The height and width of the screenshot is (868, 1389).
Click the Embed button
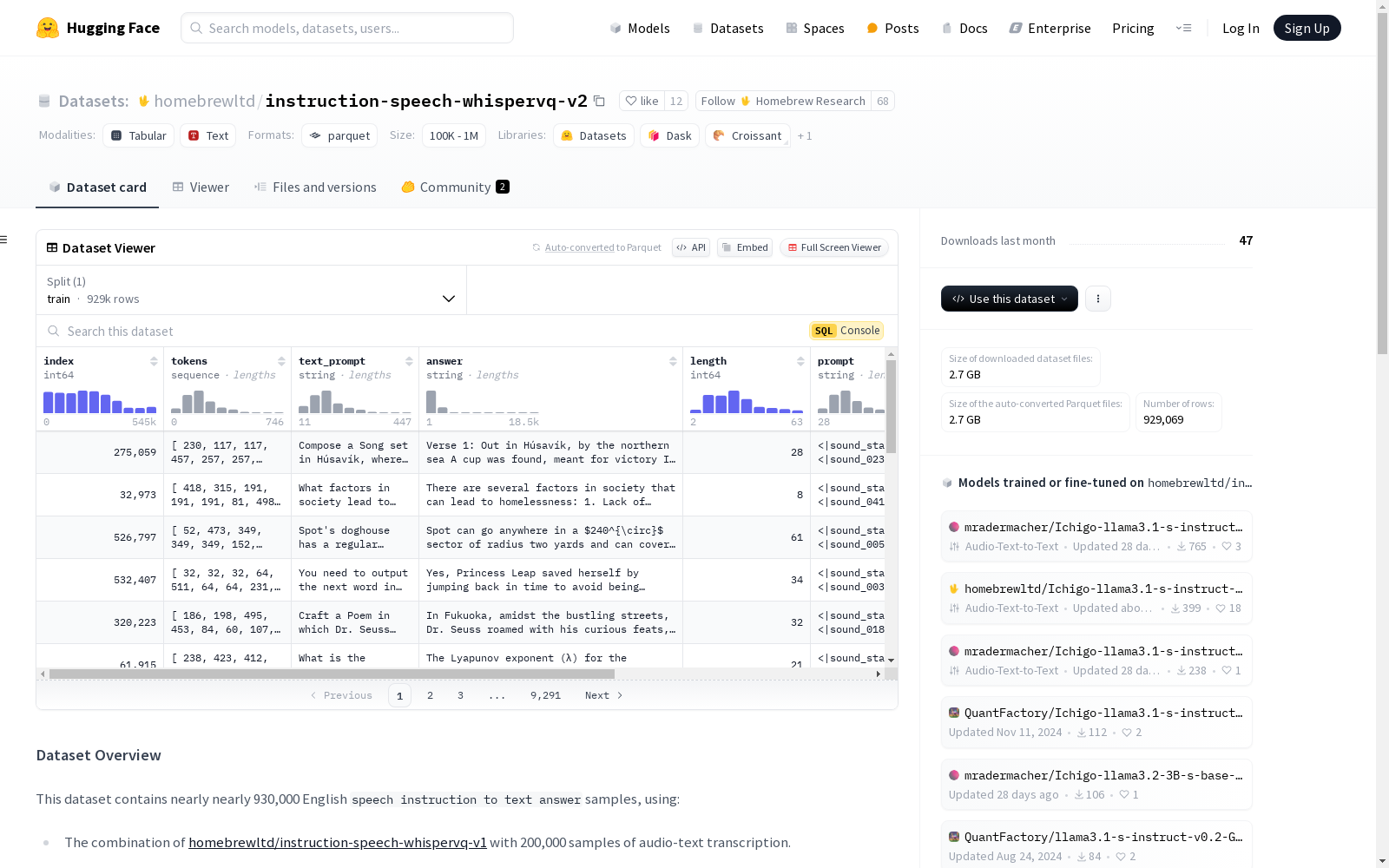pyautogui.click(x=745, y=247)
